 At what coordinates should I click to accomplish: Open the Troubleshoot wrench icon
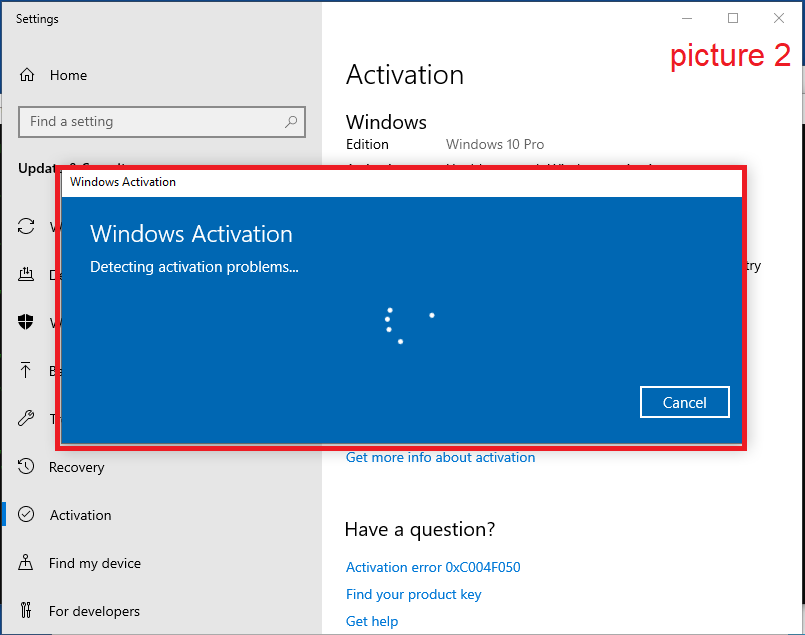tap(26, 418)
